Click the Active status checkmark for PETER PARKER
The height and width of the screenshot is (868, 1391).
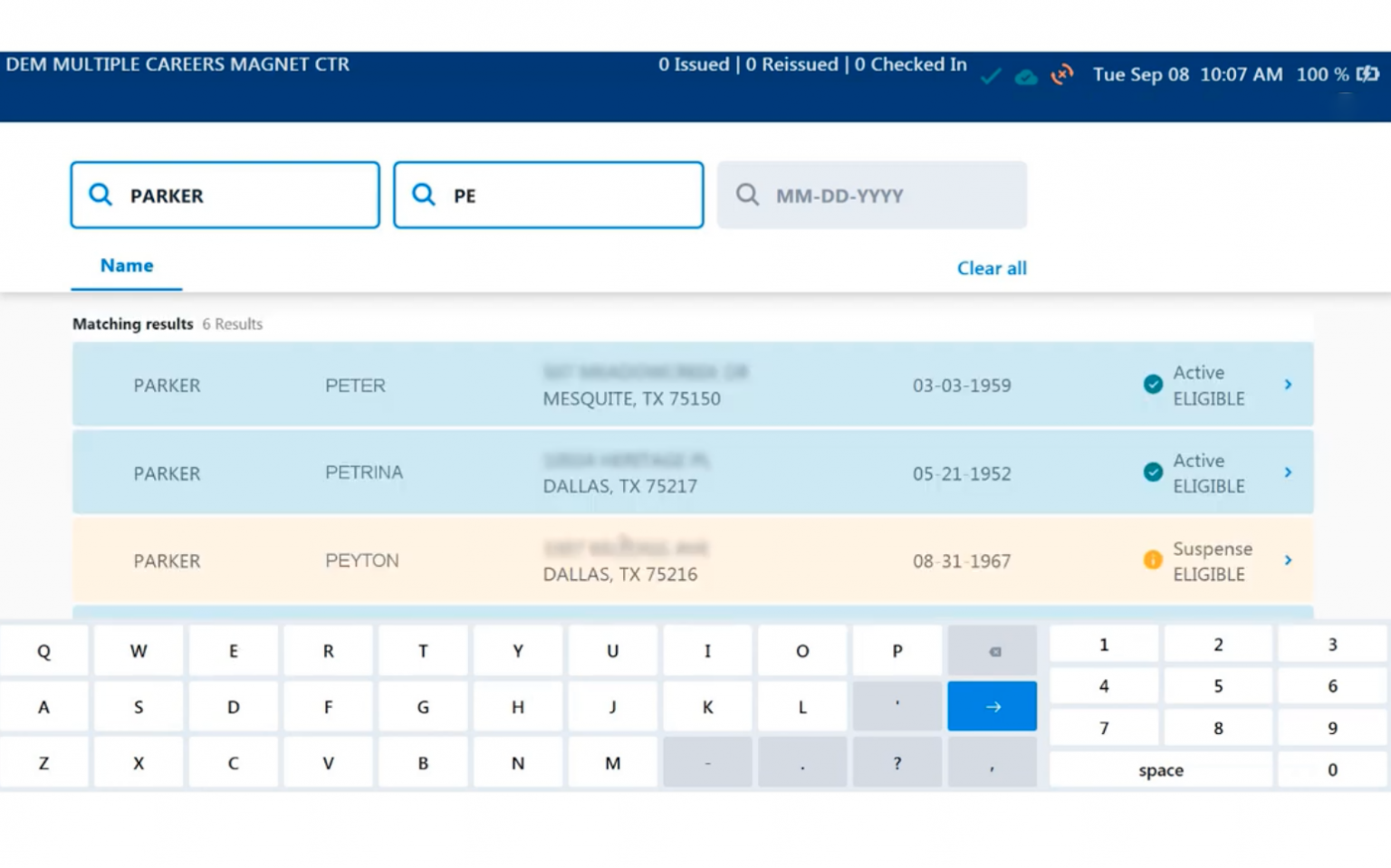(x=1152, y=384)
